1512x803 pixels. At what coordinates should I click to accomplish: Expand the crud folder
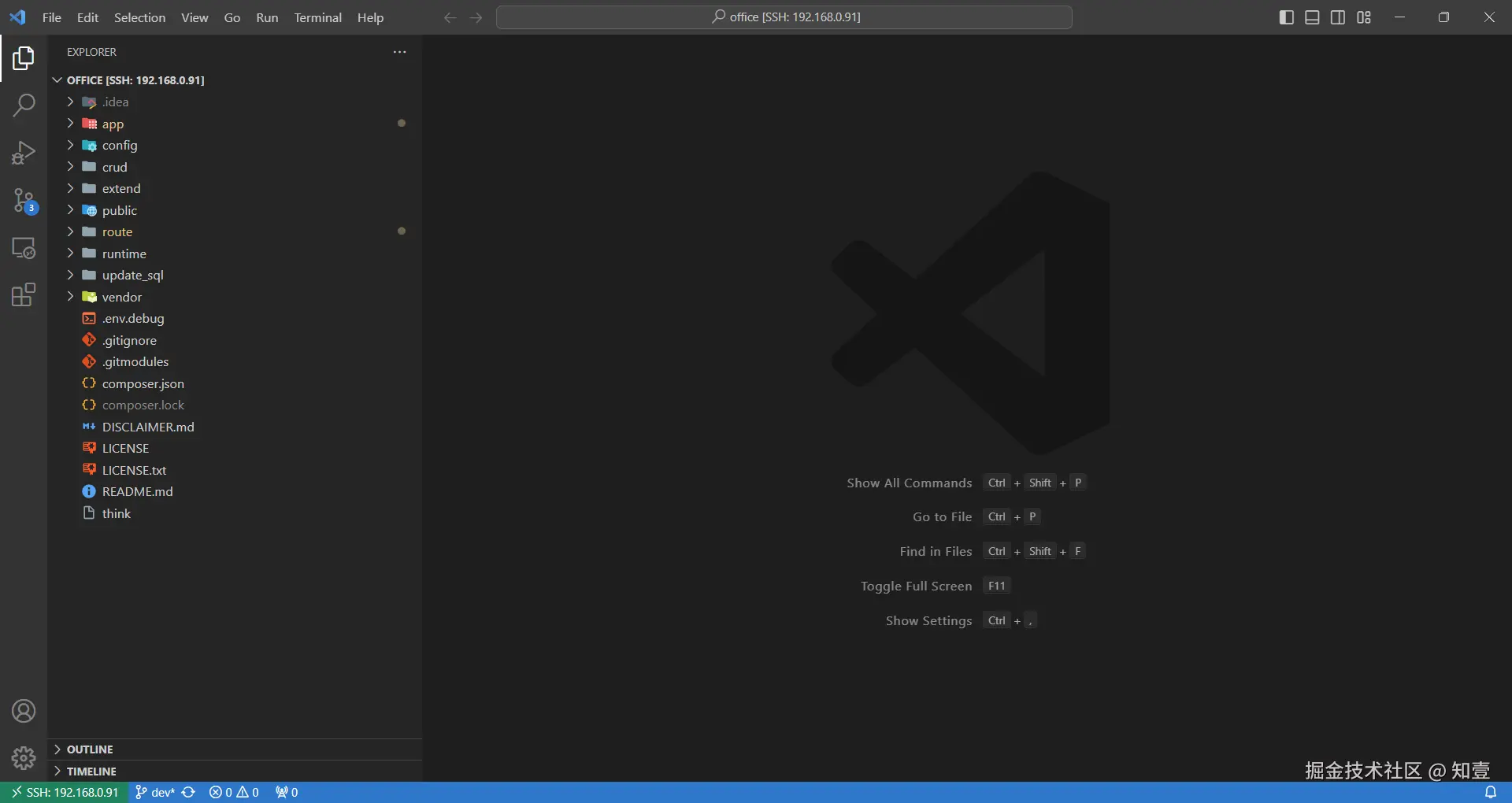coord(235,167)
